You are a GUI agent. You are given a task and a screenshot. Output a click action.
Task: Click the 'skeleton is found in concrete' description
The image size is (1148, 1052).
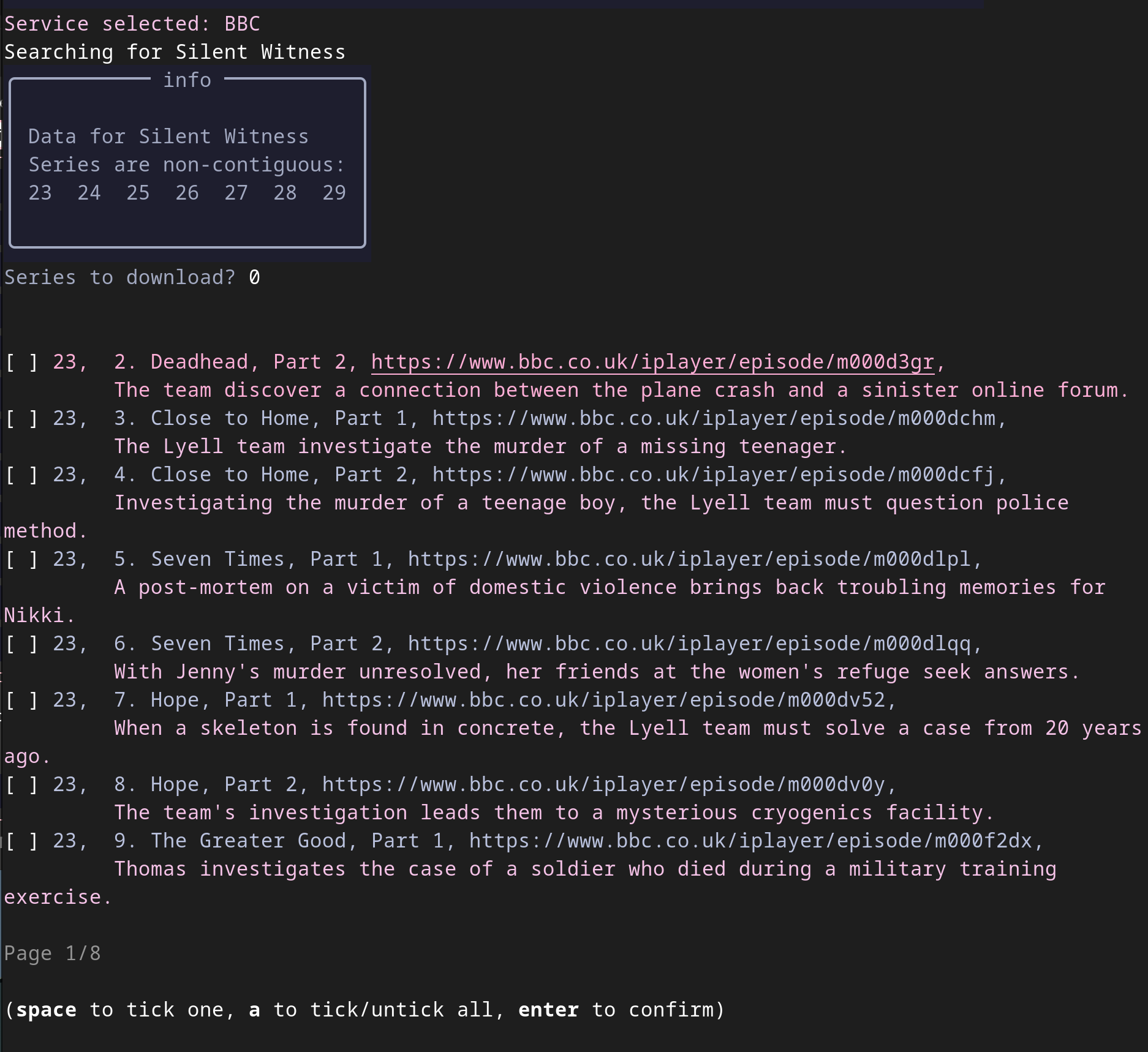628,728
